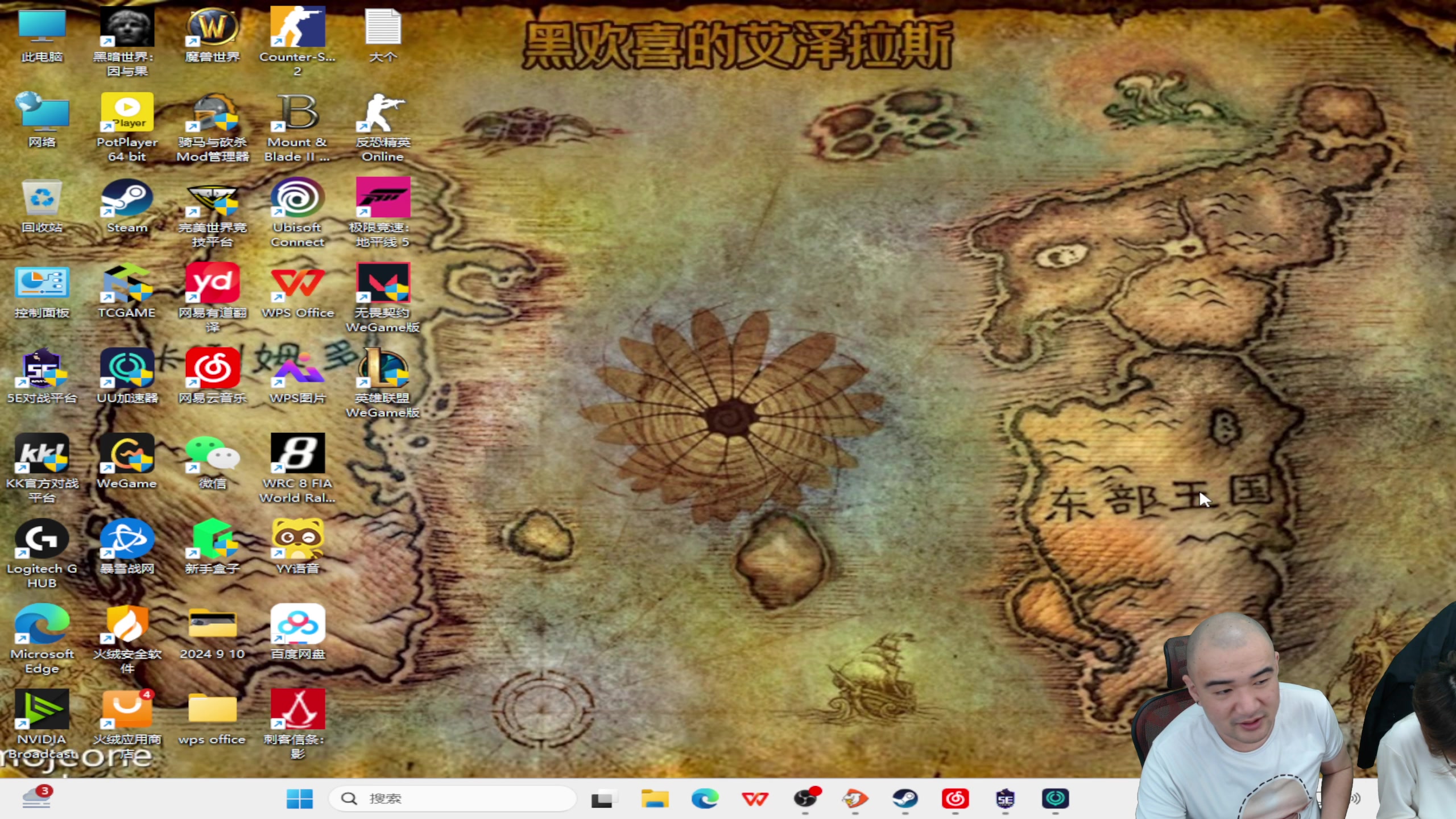1456x819 pixels.
Task: Select the 微信 WeChat shortcut
Action: point(212,462)
